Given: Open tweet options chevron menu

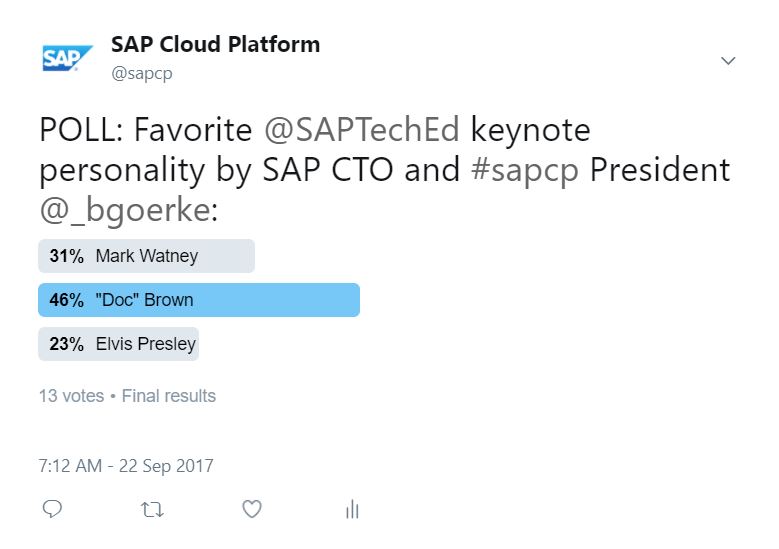Looking at the screenshot, I should 728,61.
